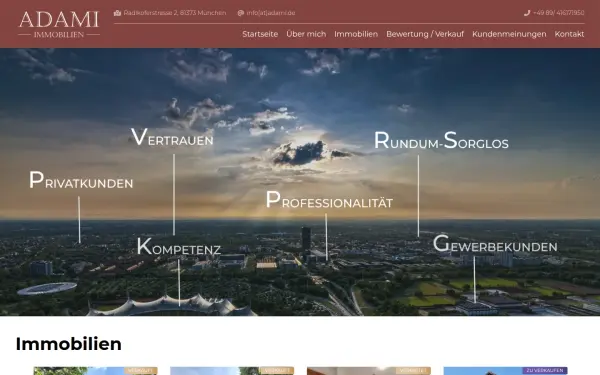
Task: Open the Kundenmeinungen page
Action: pyautogui.click(x=509, y=34)
